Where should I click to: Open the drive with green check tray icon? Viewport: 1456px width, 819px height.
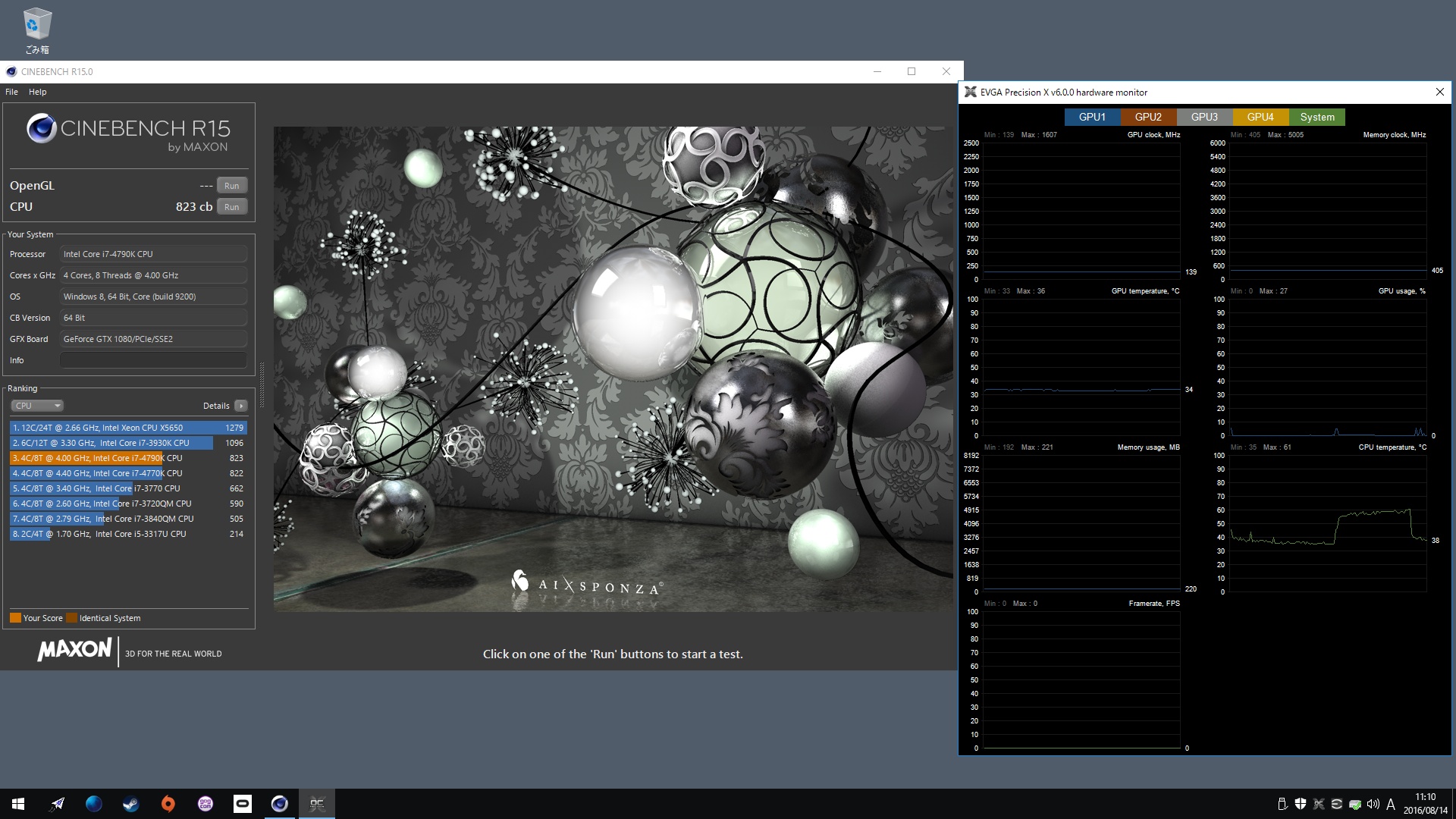tap(1355, 804)
